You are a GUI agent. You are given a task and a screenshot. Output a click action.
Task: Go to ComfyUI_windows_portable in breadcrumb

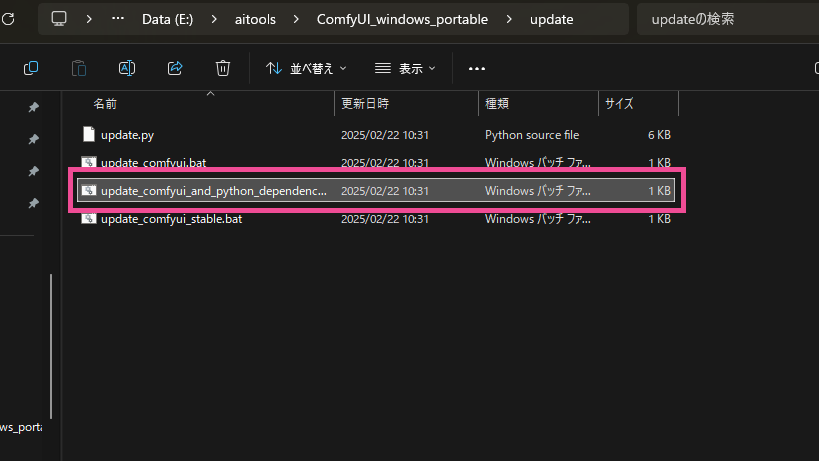[402, 19]
